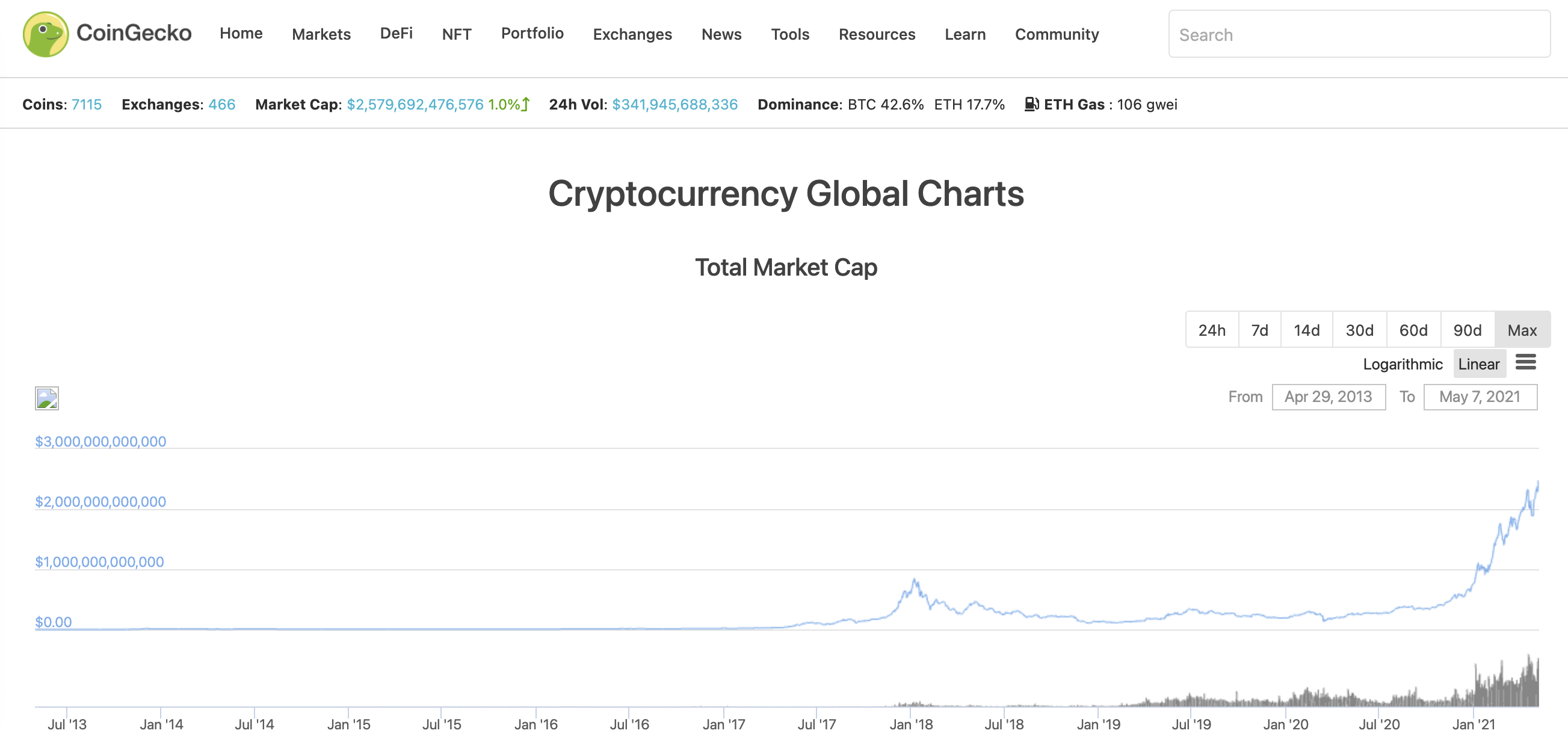The height and width of the screenshot is (745, 1568).
Task: Open the Exchanges count link 466
Action: point(221,105)
